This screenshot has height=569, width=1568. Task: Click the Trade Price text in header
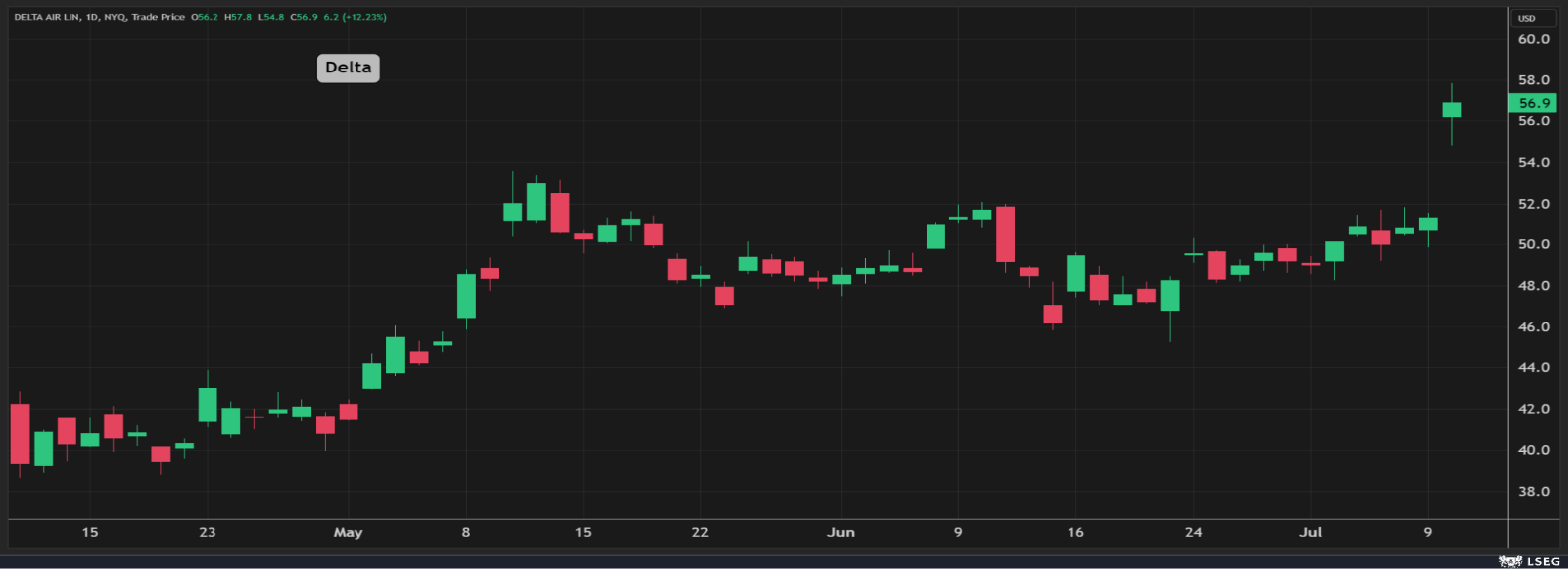pos(158,17)
